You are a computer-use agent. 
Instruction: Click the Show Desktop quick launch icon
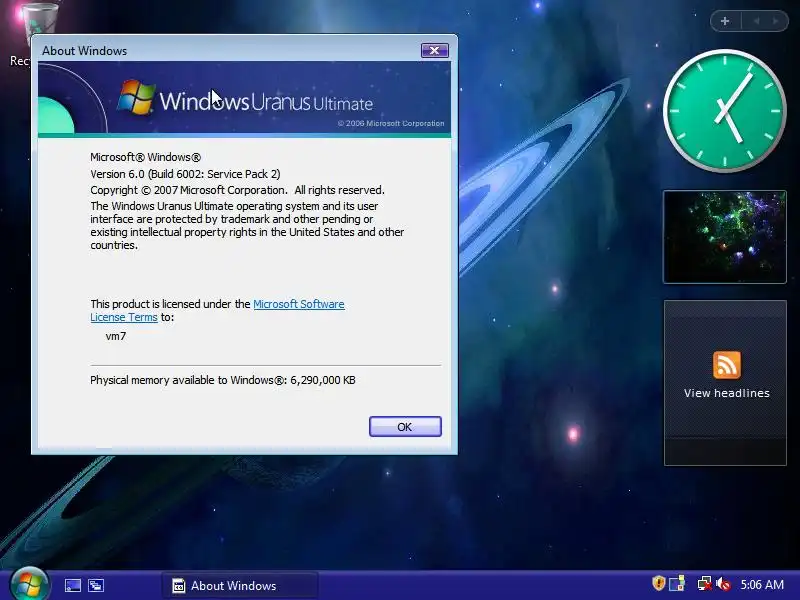[72, 585]
